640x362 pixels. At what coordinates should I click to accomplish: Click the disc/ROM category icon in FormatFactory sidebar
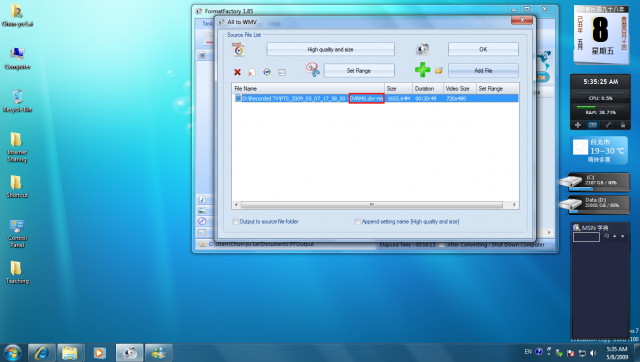[x=202, y=222]
